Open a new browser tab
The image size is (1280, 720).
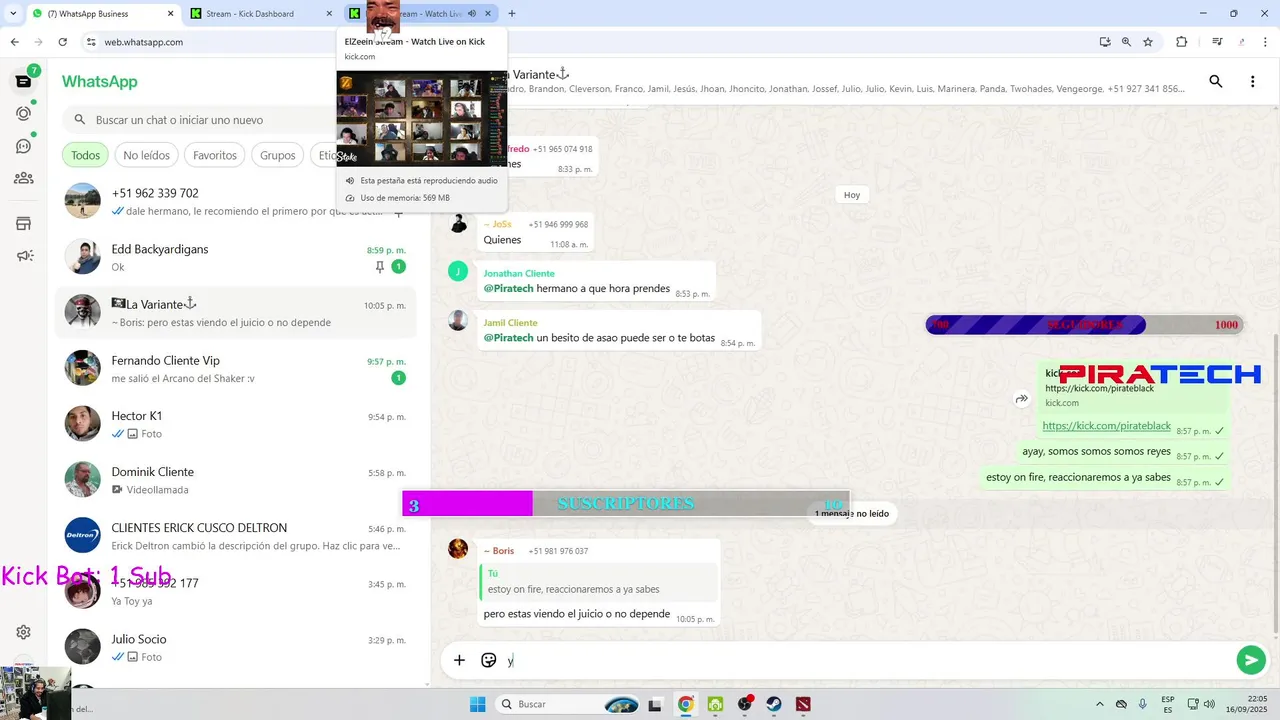click(x=512, y=13)
